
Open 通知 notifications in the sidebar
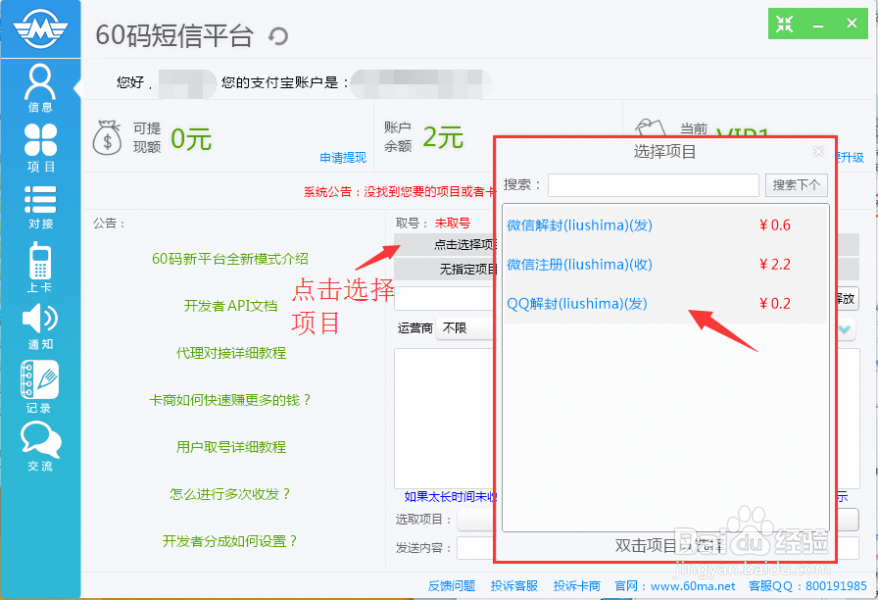click(40, 323)
